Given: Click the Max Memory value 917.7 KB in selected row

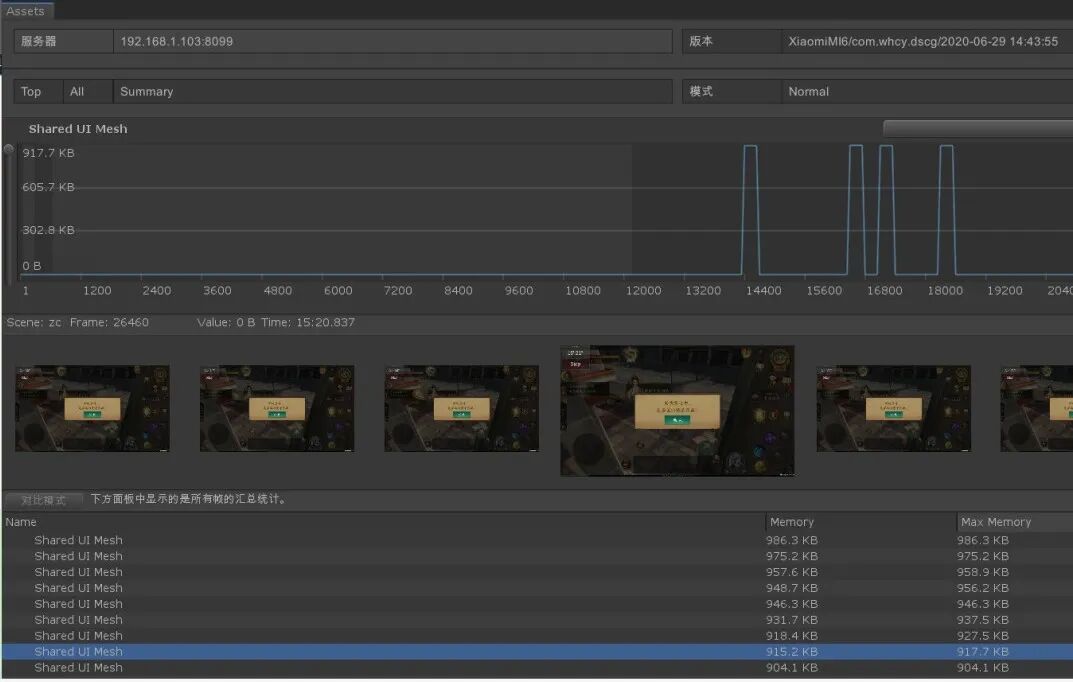Looking at the screenshot, I should [x=983, y=651].
